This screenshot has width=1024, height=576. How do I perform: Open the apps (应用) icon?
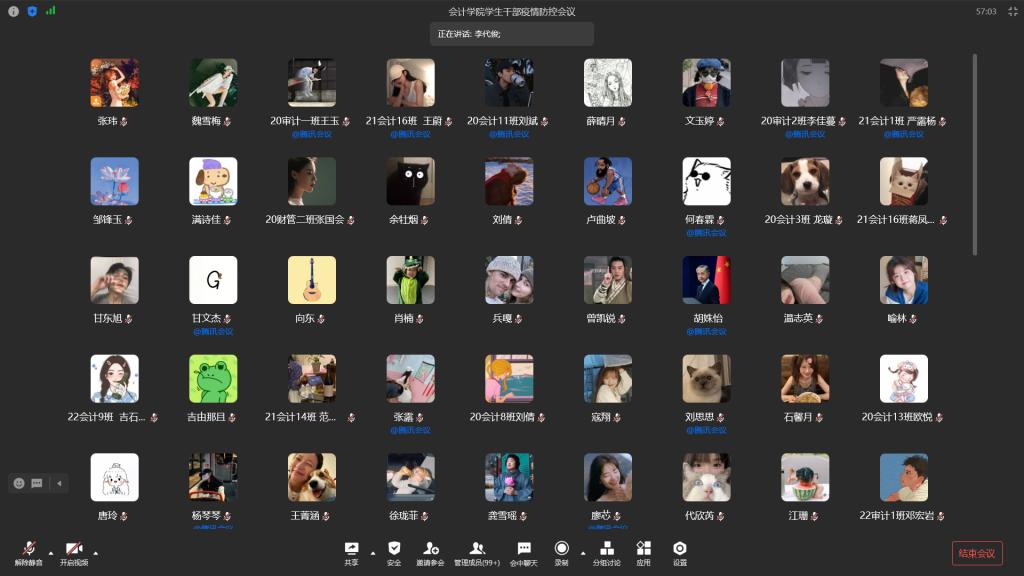click(x=643, y=551)
